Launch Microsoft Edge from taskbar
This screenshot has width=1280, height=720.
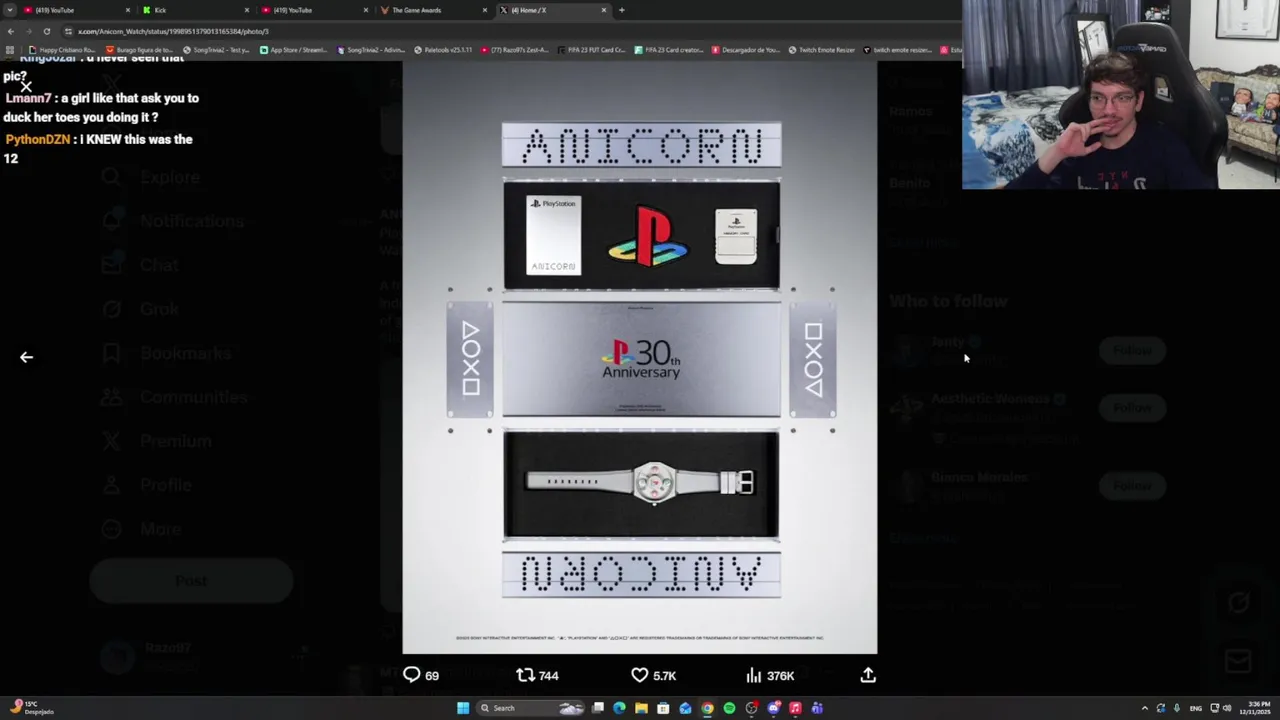point(620,708)
